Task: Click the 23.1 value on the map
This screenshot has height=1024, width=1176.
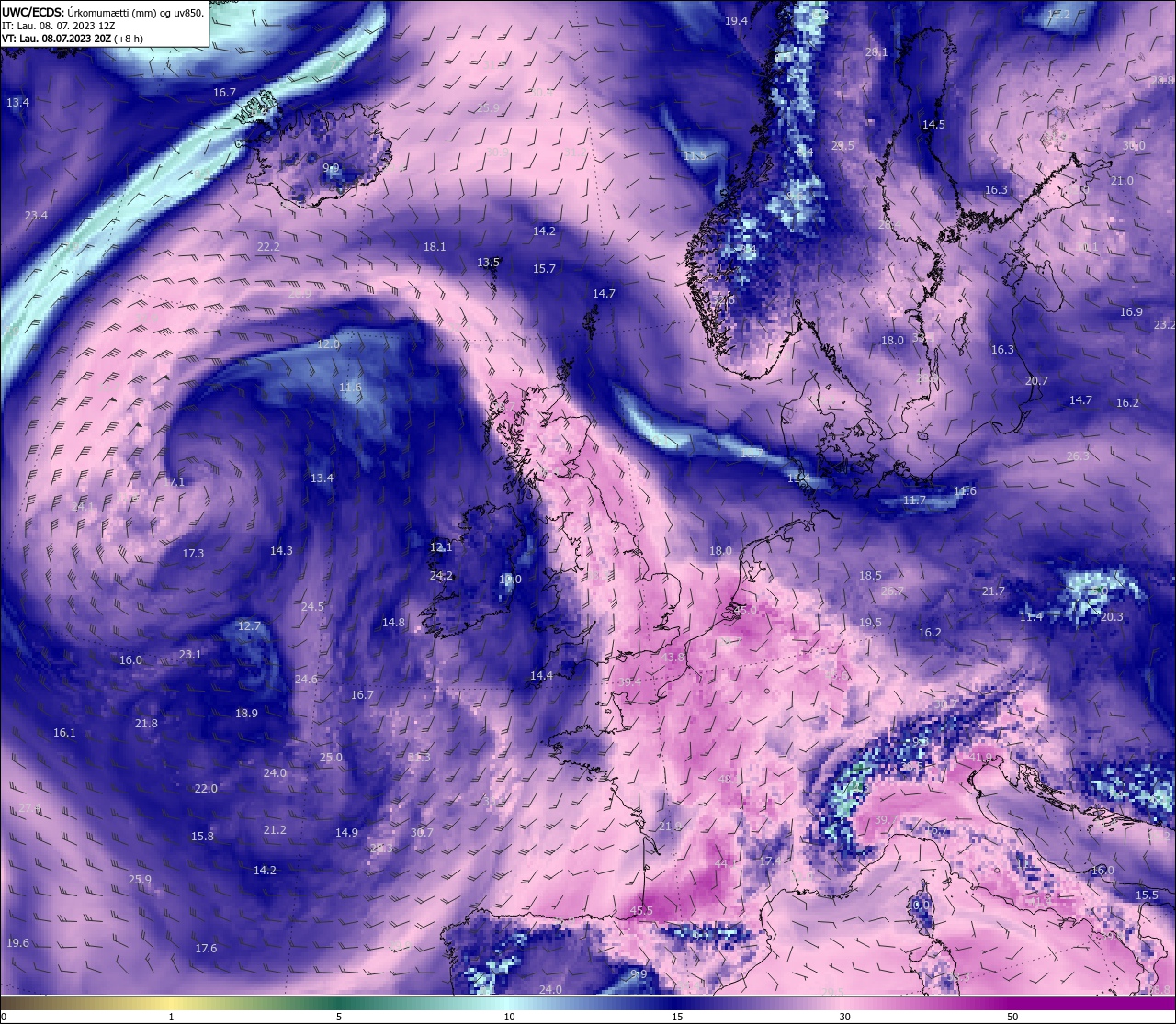Action: tap(190, 654)
